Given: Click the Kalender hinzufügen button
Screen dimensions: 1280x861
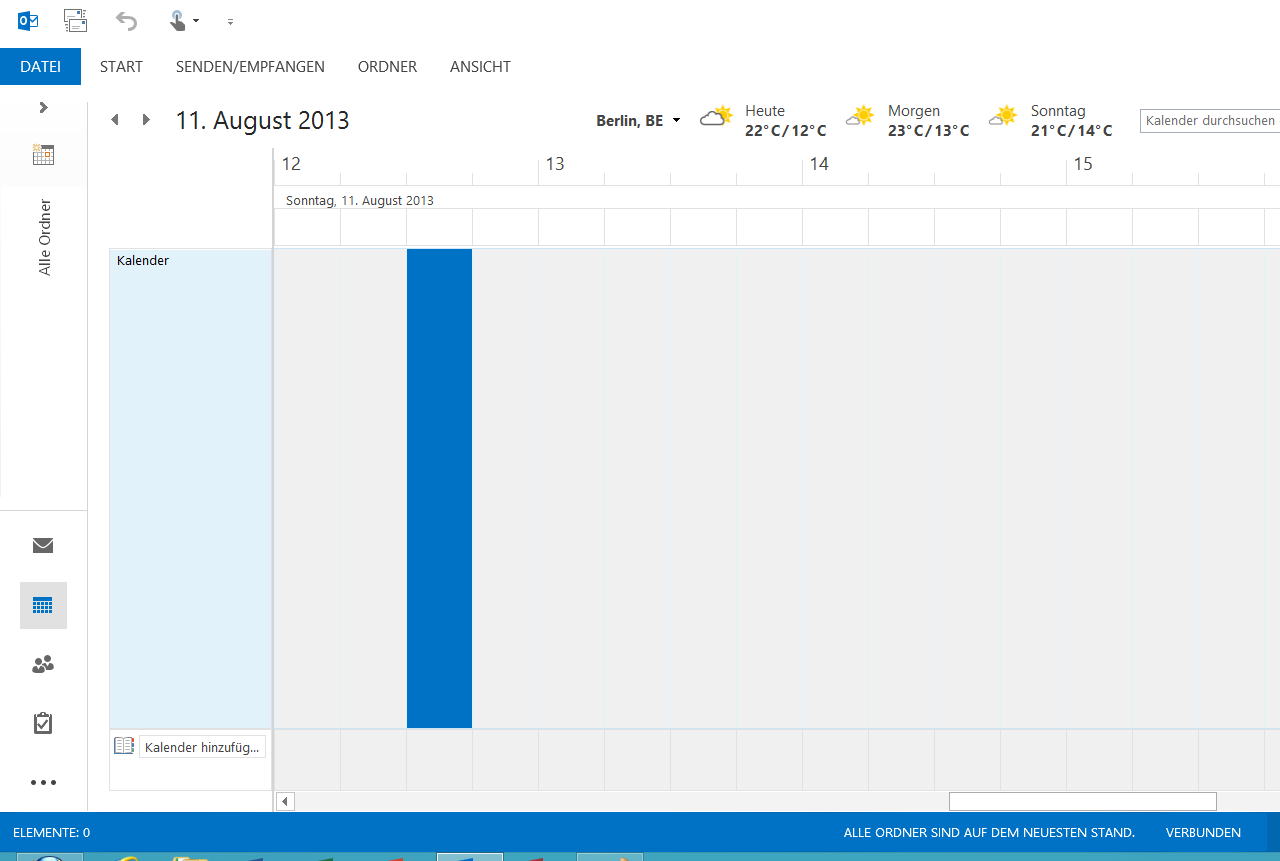Looking at the screenshot, I should click(202, 747).
